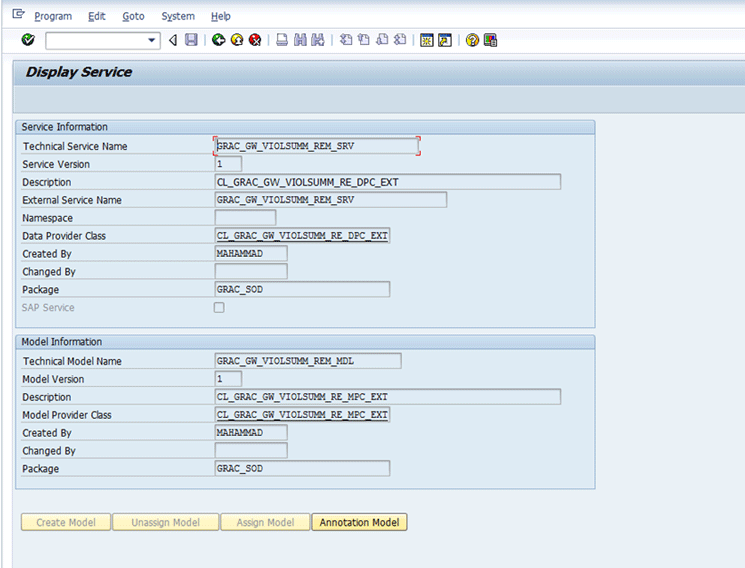Click the Data Provider Class field
The width and height of the screenshot is (745, 568).
pyautogui.click(x=302, y=236)
